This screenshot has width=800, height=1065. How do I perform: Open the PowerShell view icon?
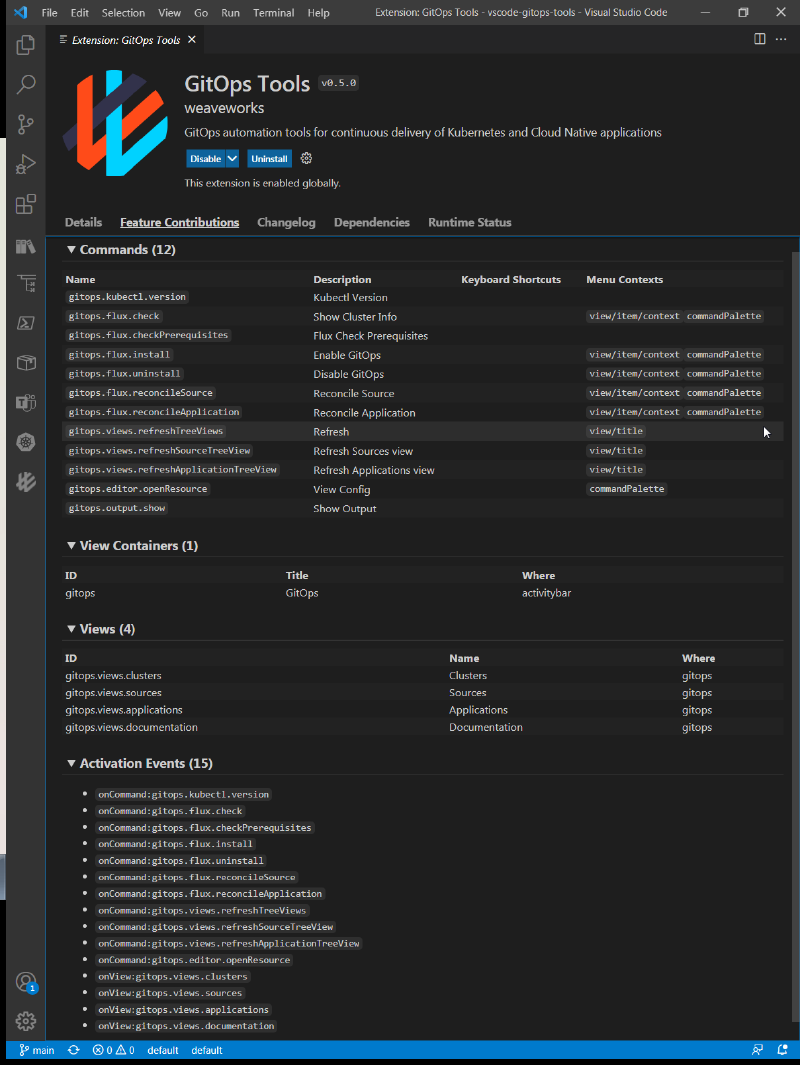click(26, 323)
